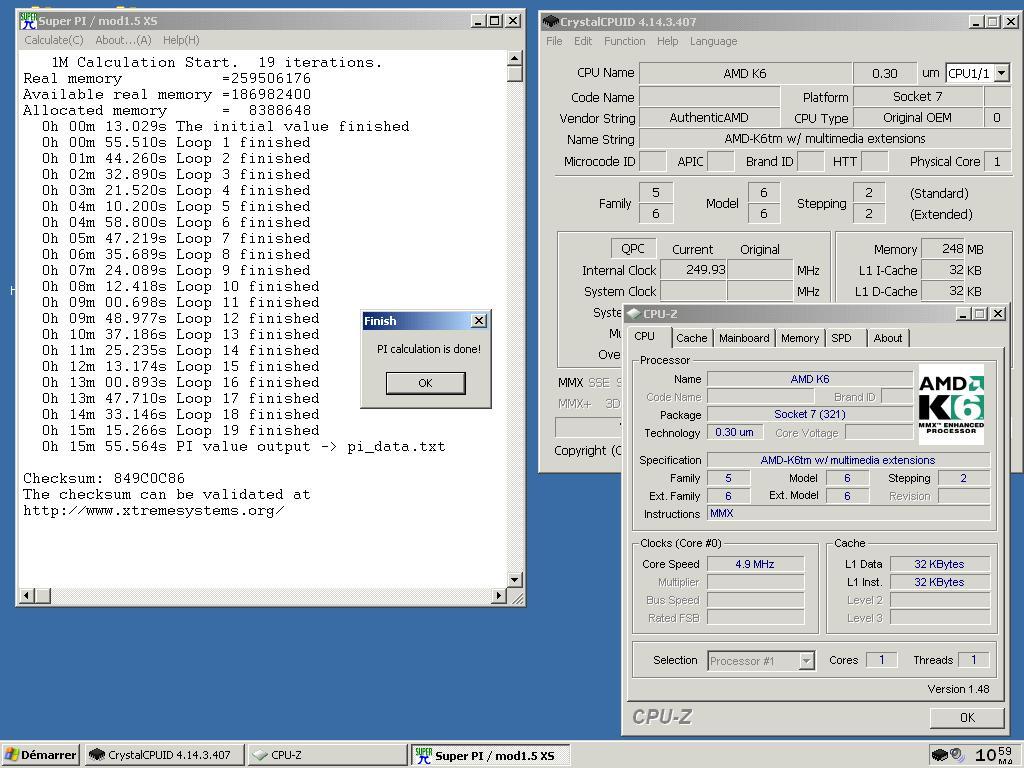Click the taskbar clock showing 10:59
The image size is (1024, 768).
tap(993, 755)
